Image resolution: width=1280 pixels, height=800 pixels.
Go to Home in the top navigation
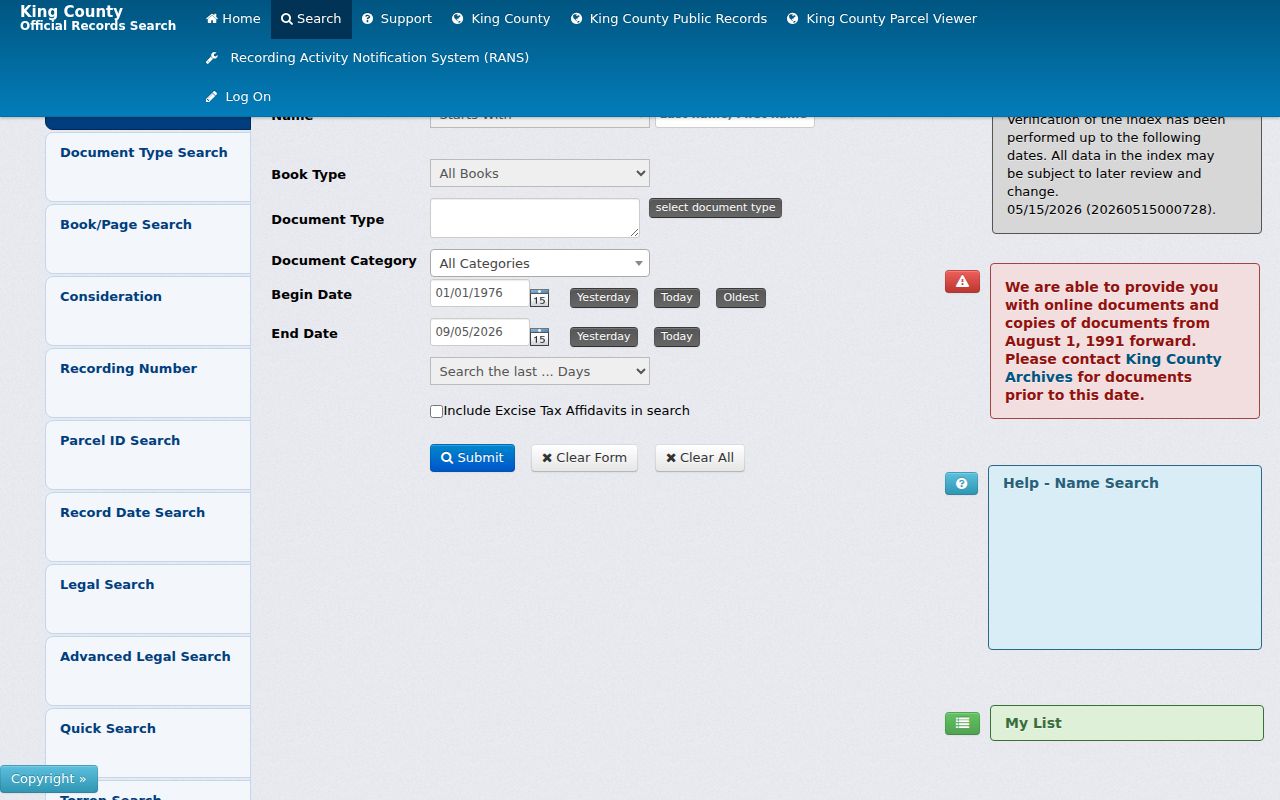click(x=233, y=19)
